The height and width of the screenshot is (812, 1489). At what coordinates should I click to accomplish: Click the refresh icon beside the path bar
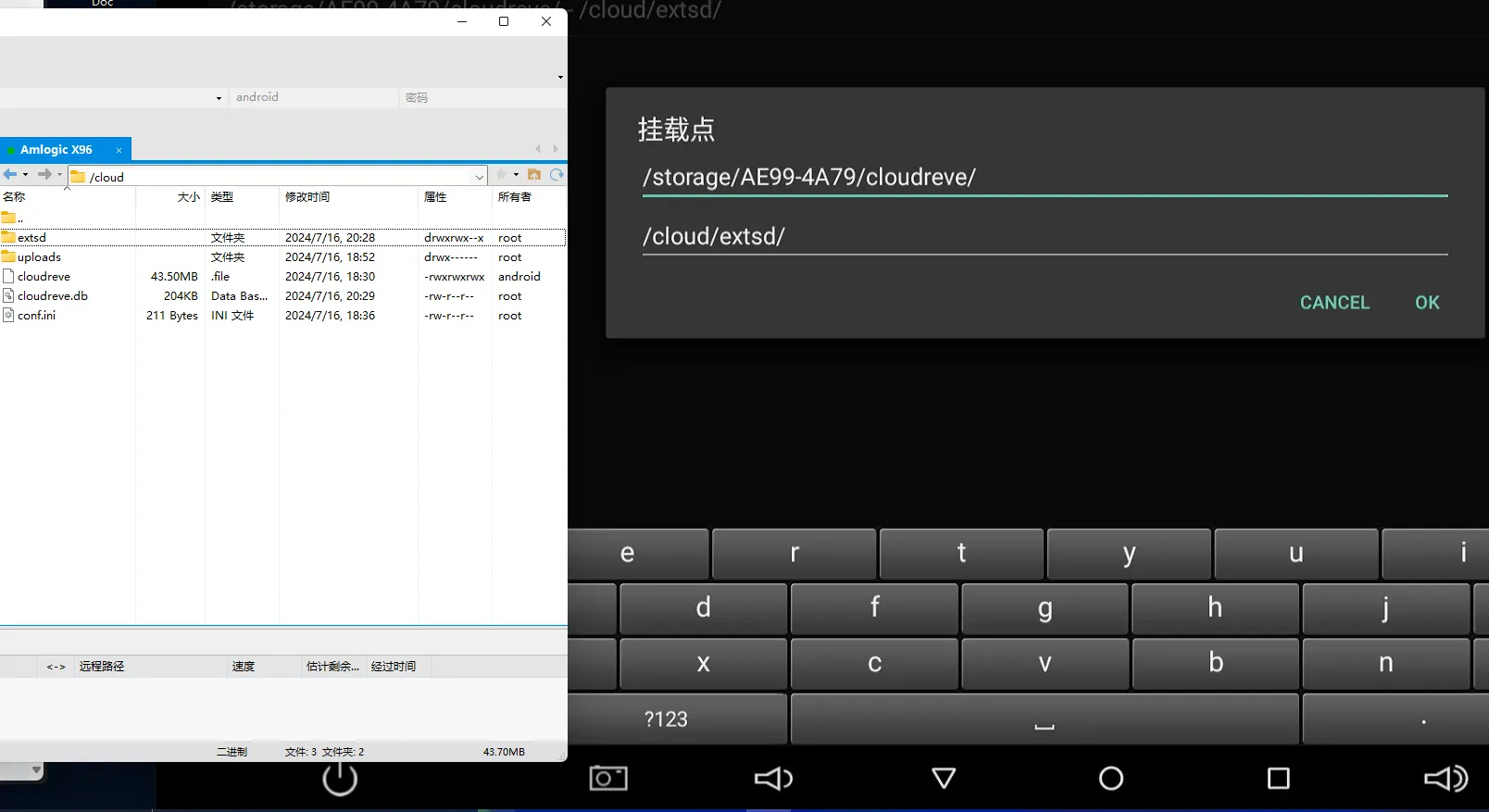click(x=557, y=175)
